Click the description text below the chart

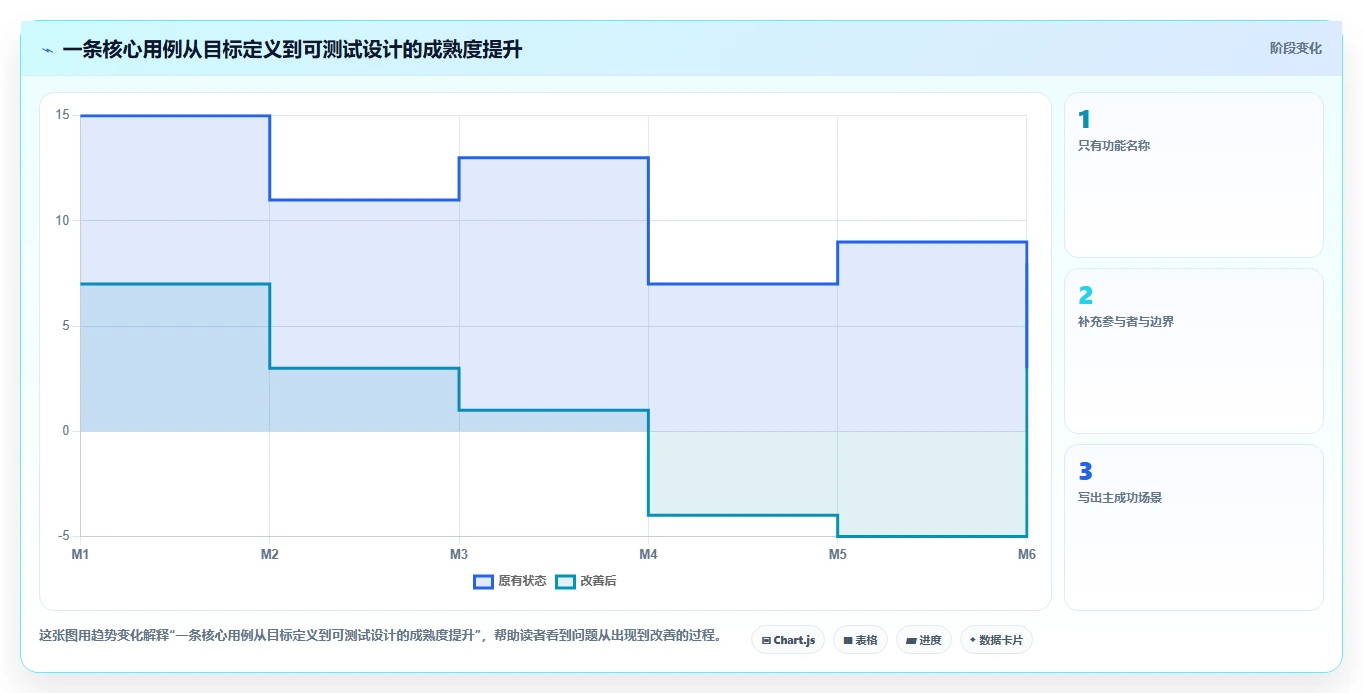click(x=380, y=636)
